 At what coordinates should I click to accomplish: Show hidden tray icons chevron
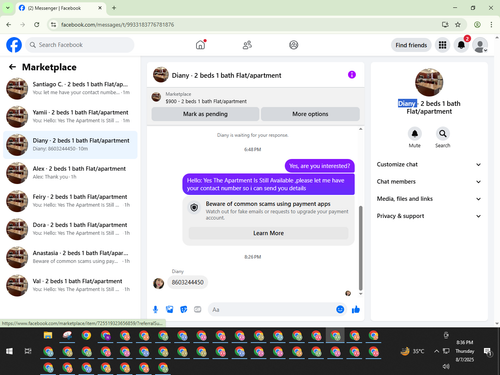pos(436,351)
